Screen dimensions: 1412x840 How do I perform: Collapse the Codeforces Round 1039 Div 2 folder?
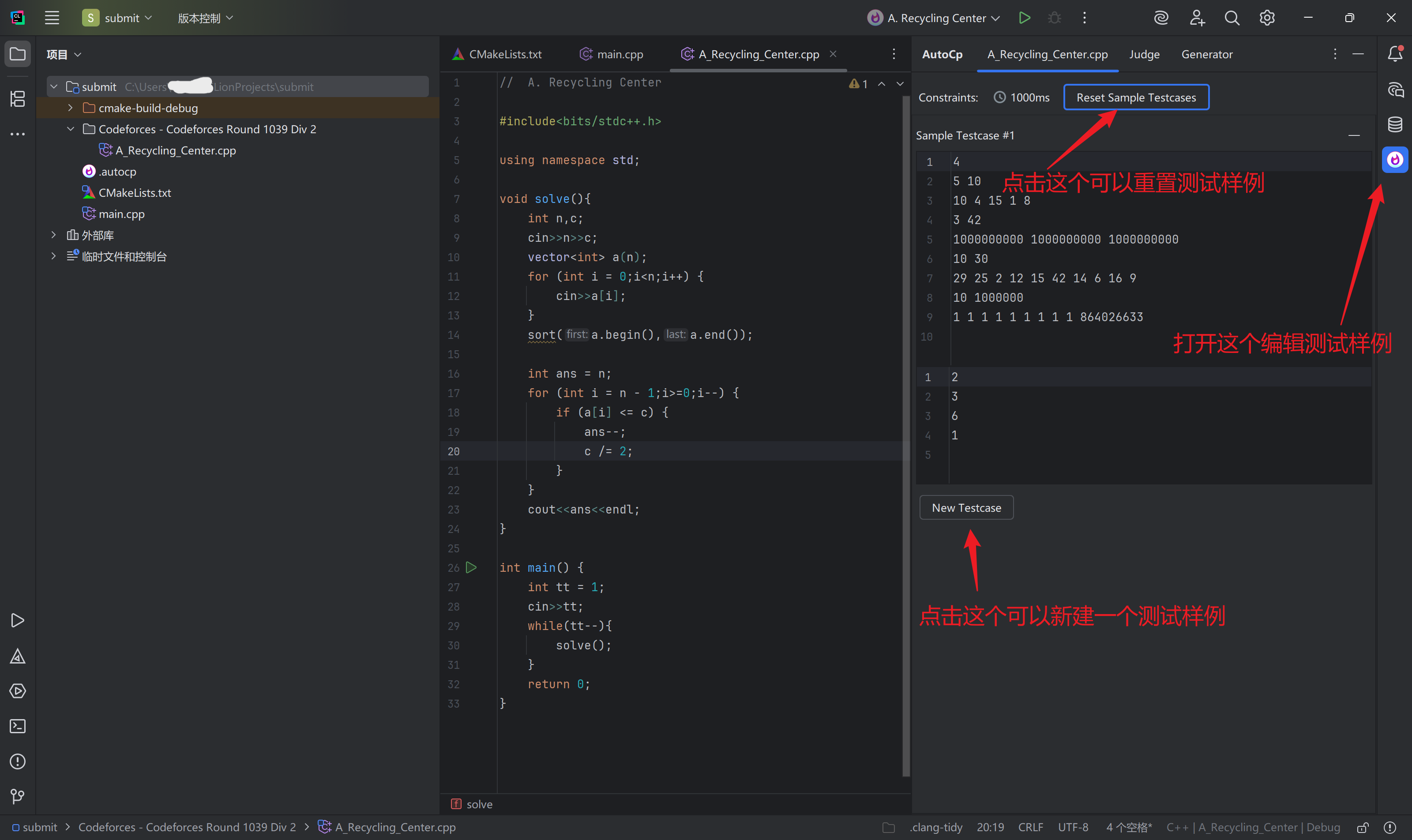pyautogui.click(x=70, y=129)
